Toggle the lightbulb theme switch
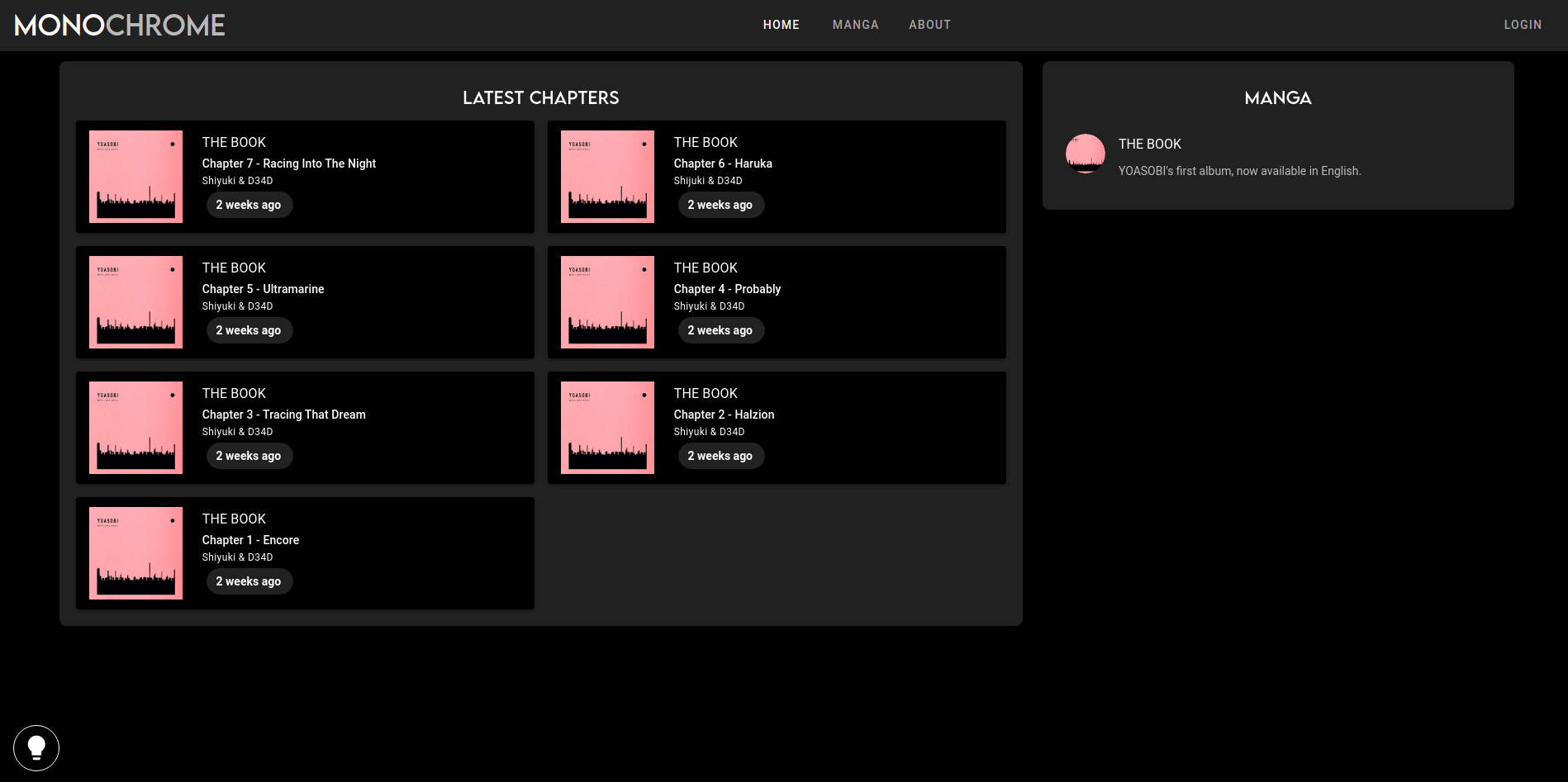 tap(36, 748)
